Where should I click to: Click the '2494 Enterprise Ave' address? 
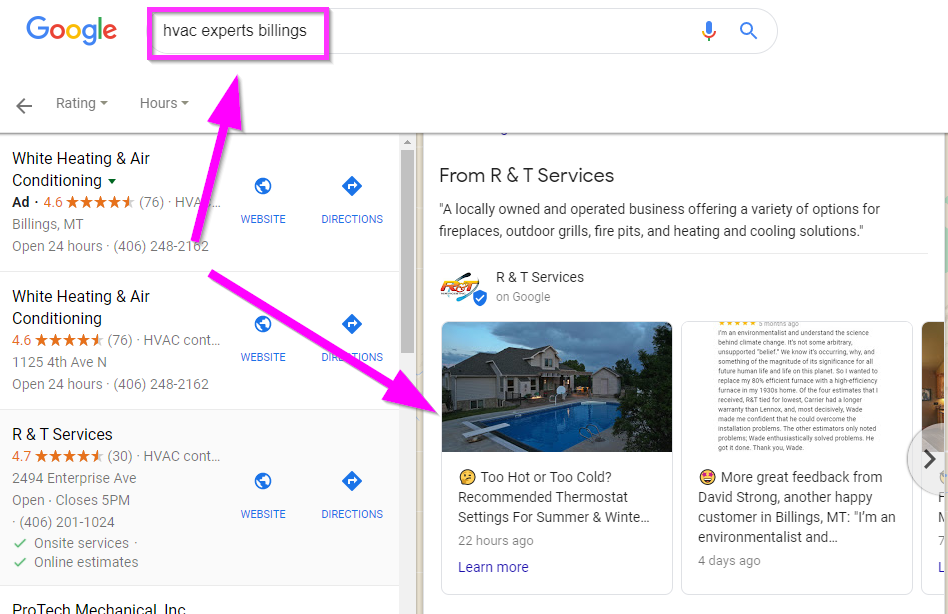[74, 478]
